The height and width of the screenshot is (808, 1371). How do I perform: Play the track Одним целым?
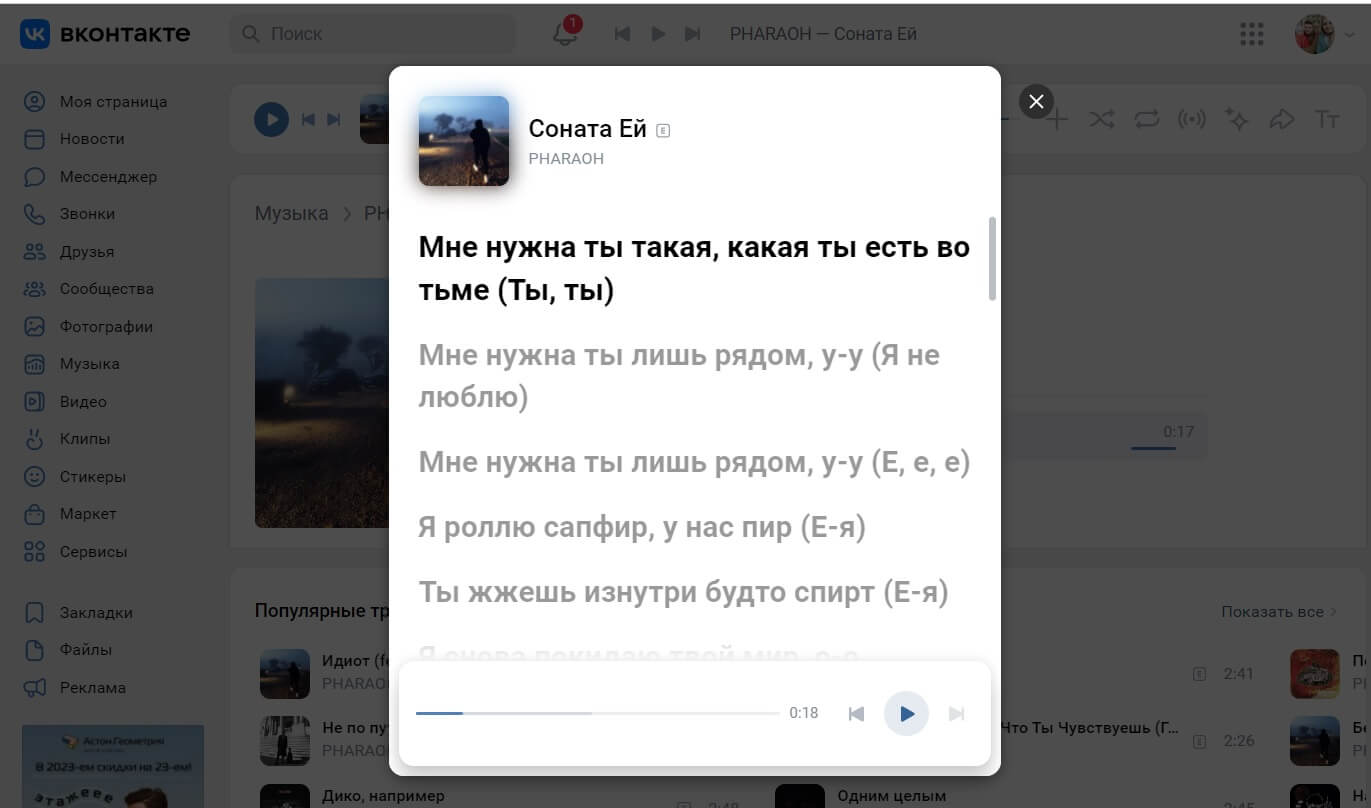(x=800, y=797)
